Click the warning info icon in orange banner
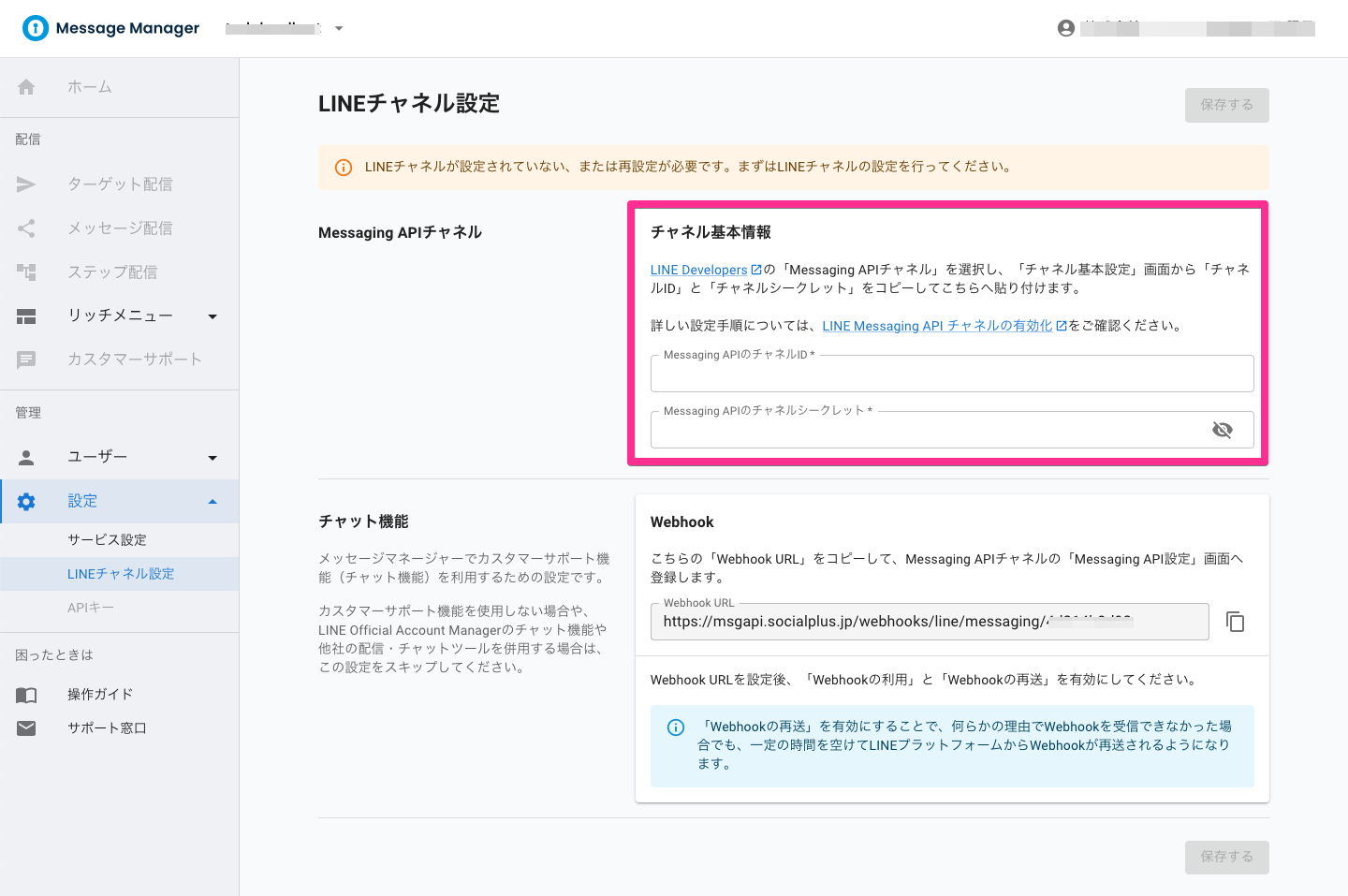1348x896 pixels. [x=344, y=168]
